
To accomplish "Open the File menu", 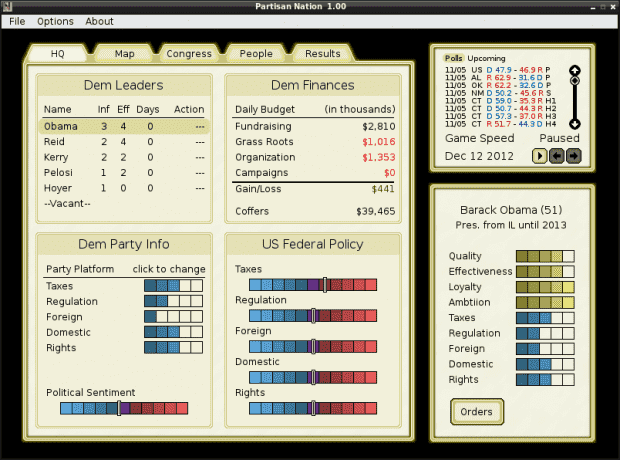I will (17, 21).
